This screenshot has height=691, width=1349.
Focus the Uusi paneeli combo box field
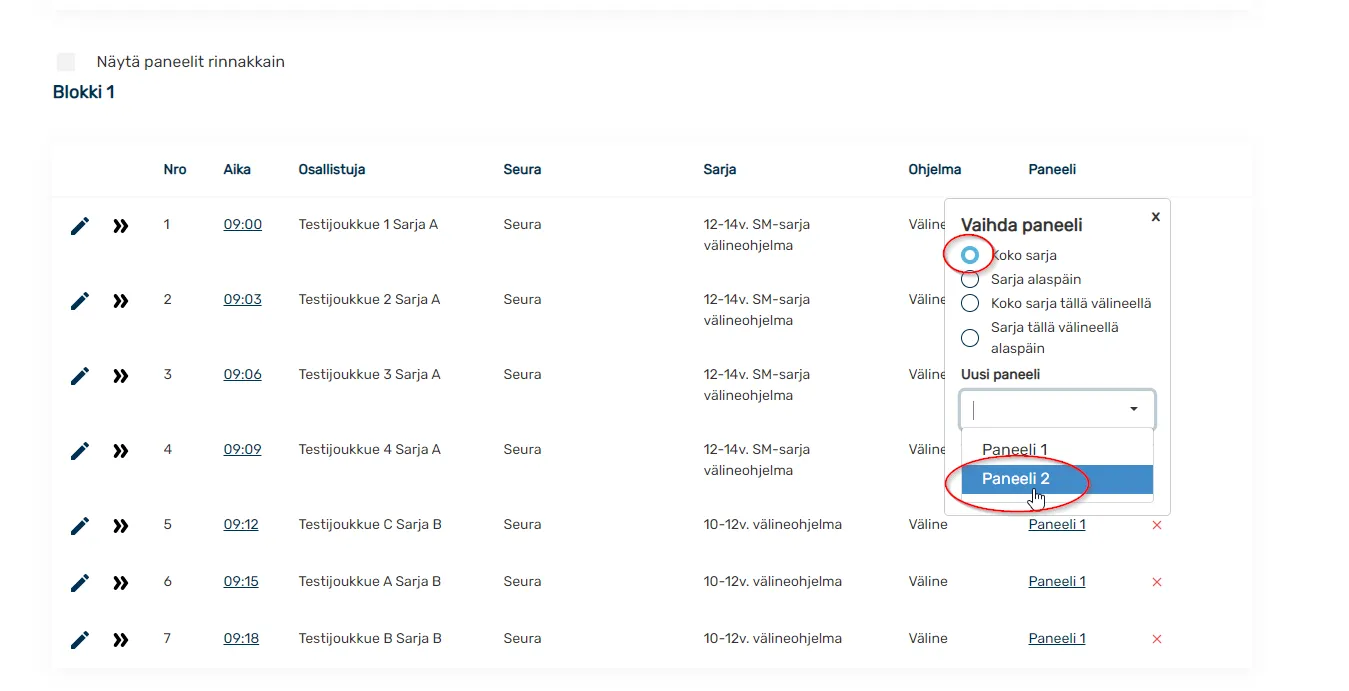[x=1057, y=409]
